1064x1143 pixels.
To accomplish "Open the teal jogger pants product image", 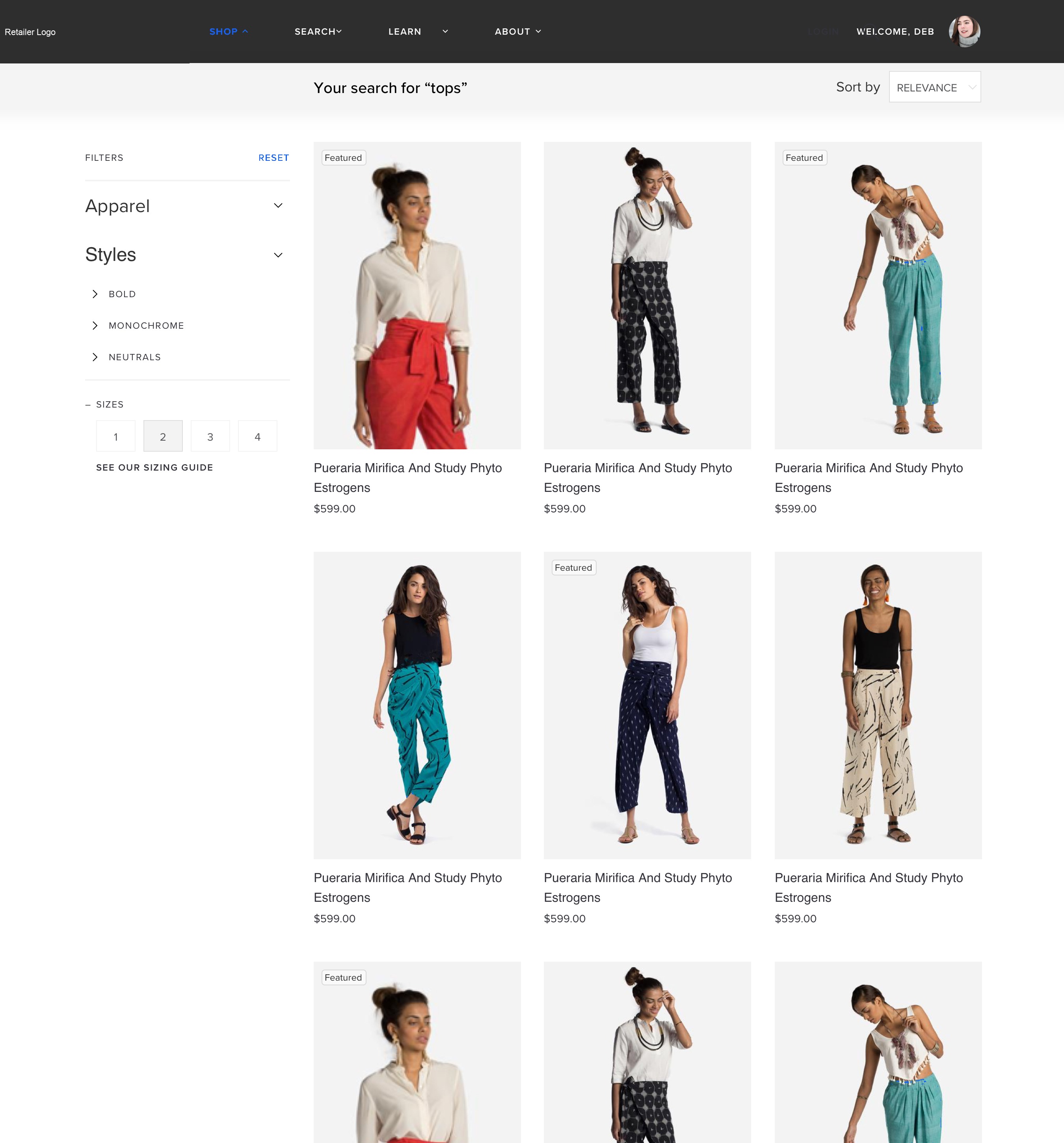I will pos(878,296).
